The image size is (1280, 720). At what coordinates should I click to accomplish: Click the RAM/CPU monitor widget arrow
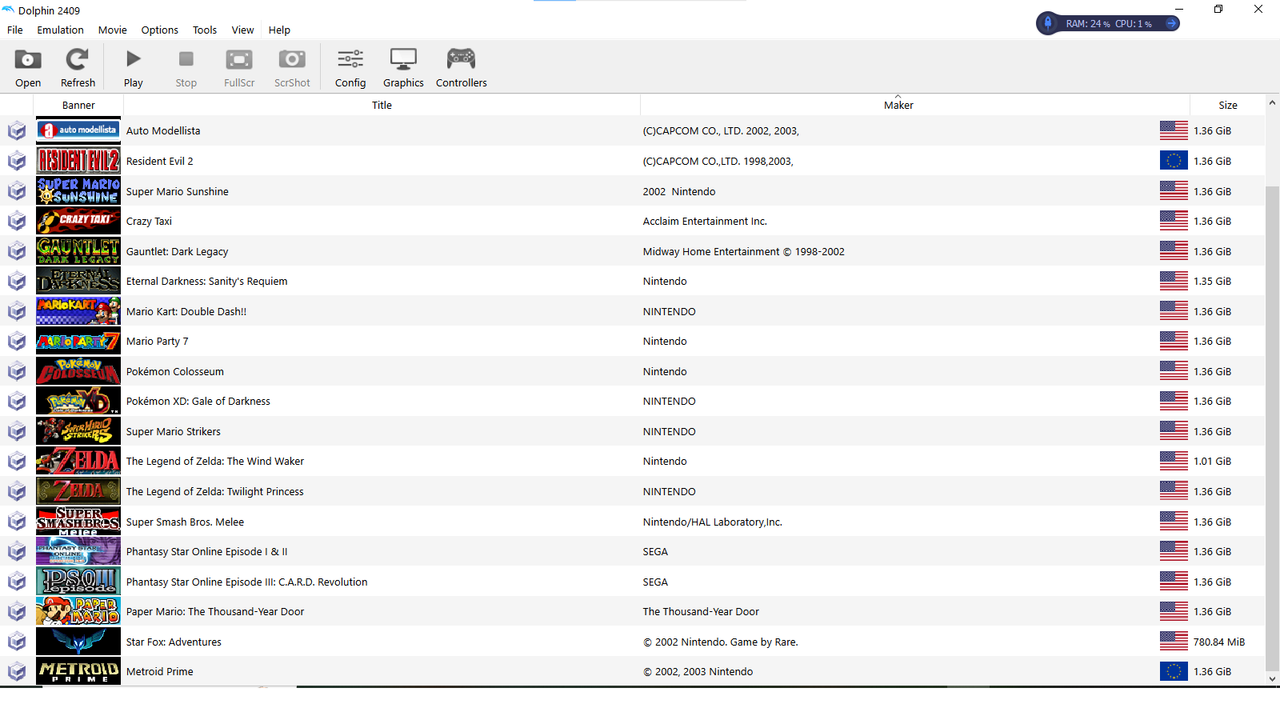(1171, 23)
